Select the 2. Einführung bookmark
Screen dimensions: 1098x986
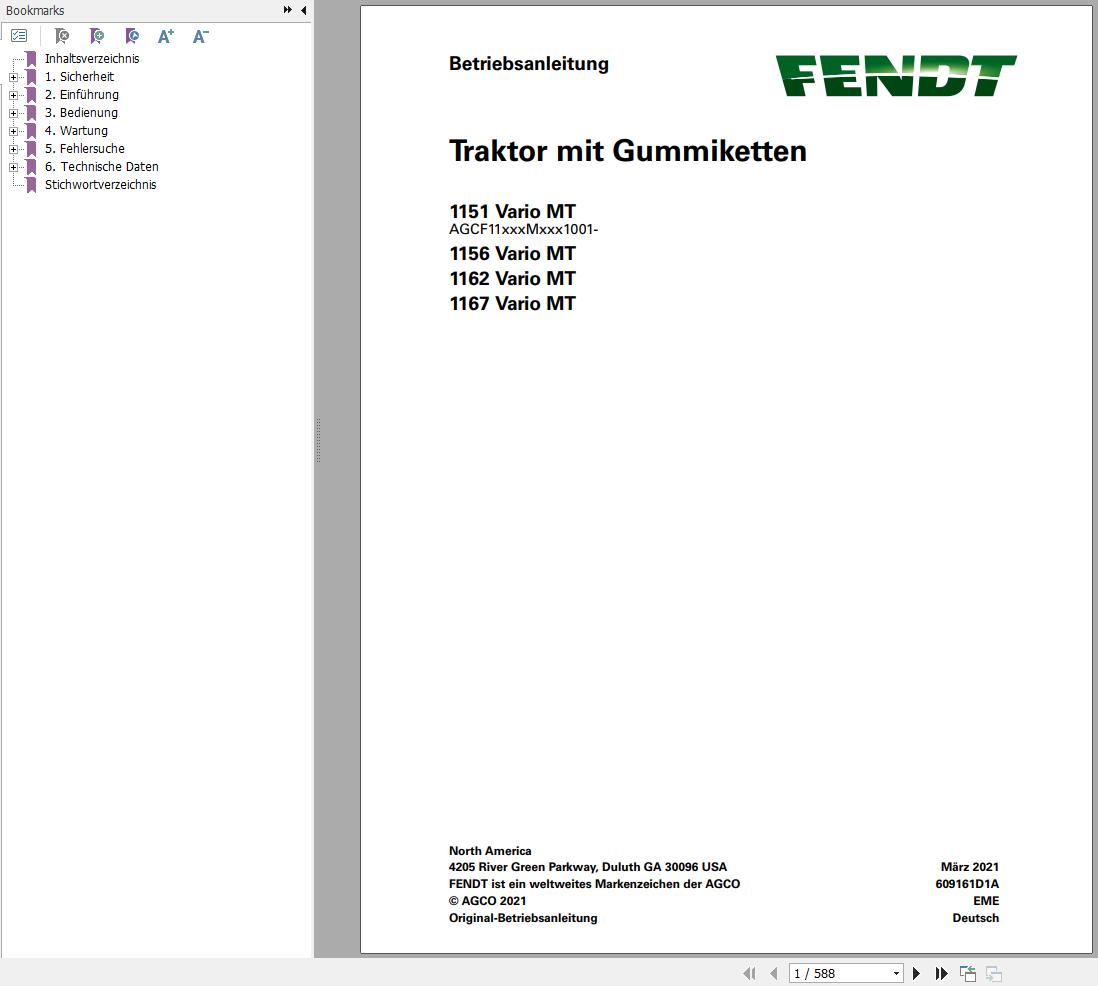[82, 95]
